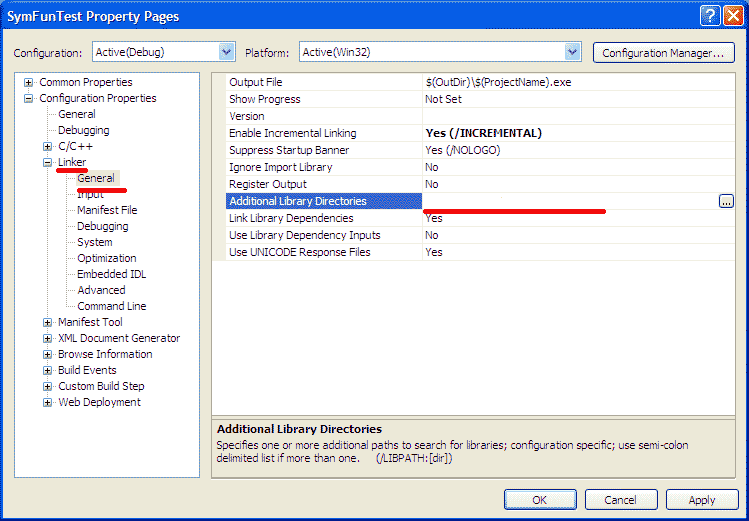Select the Build Events label
Image resolution: width=749 pixels, height=521 pixels.
pos(87,370)
